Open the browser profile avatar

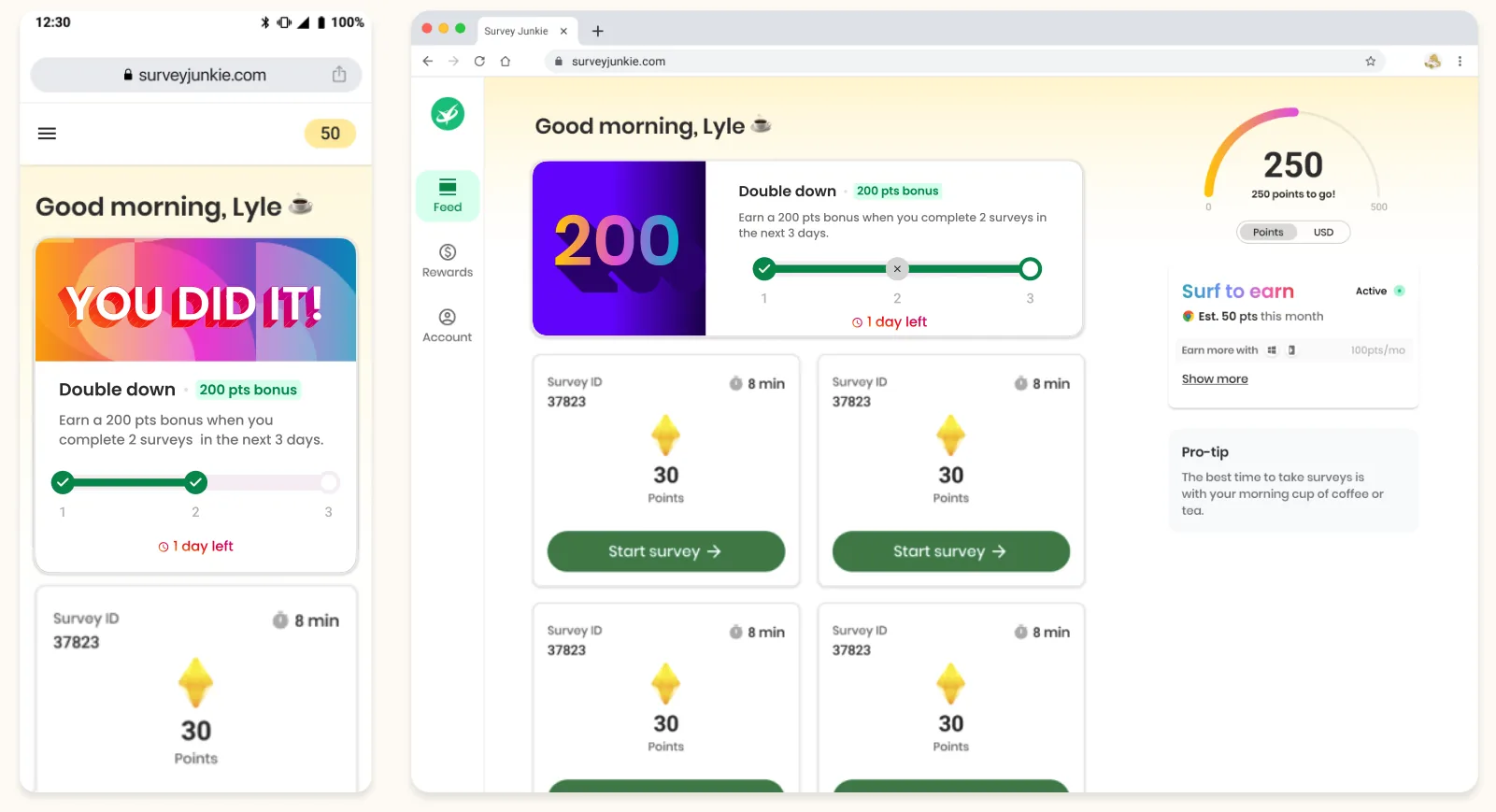(1432, 62)
